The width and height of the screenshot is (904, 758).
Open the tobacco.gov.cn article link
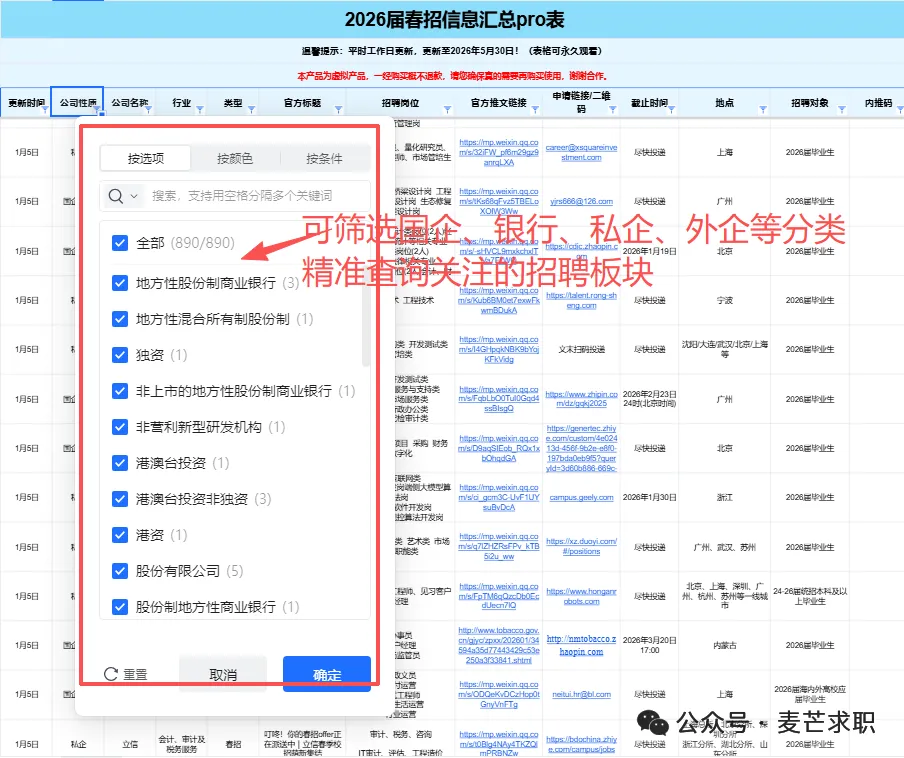pyautogui.click(x=499, y=645)
